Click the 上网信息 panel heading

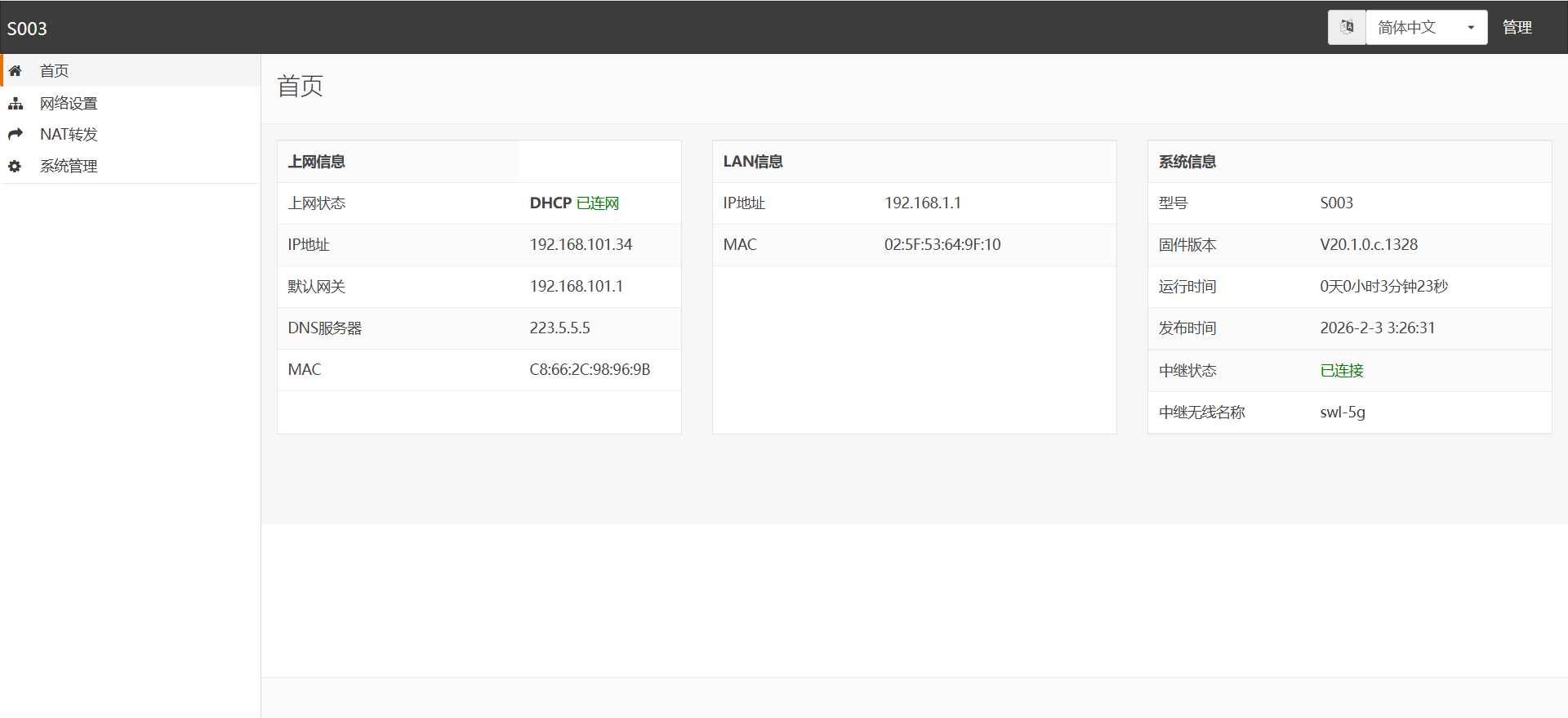coord(317,162)
